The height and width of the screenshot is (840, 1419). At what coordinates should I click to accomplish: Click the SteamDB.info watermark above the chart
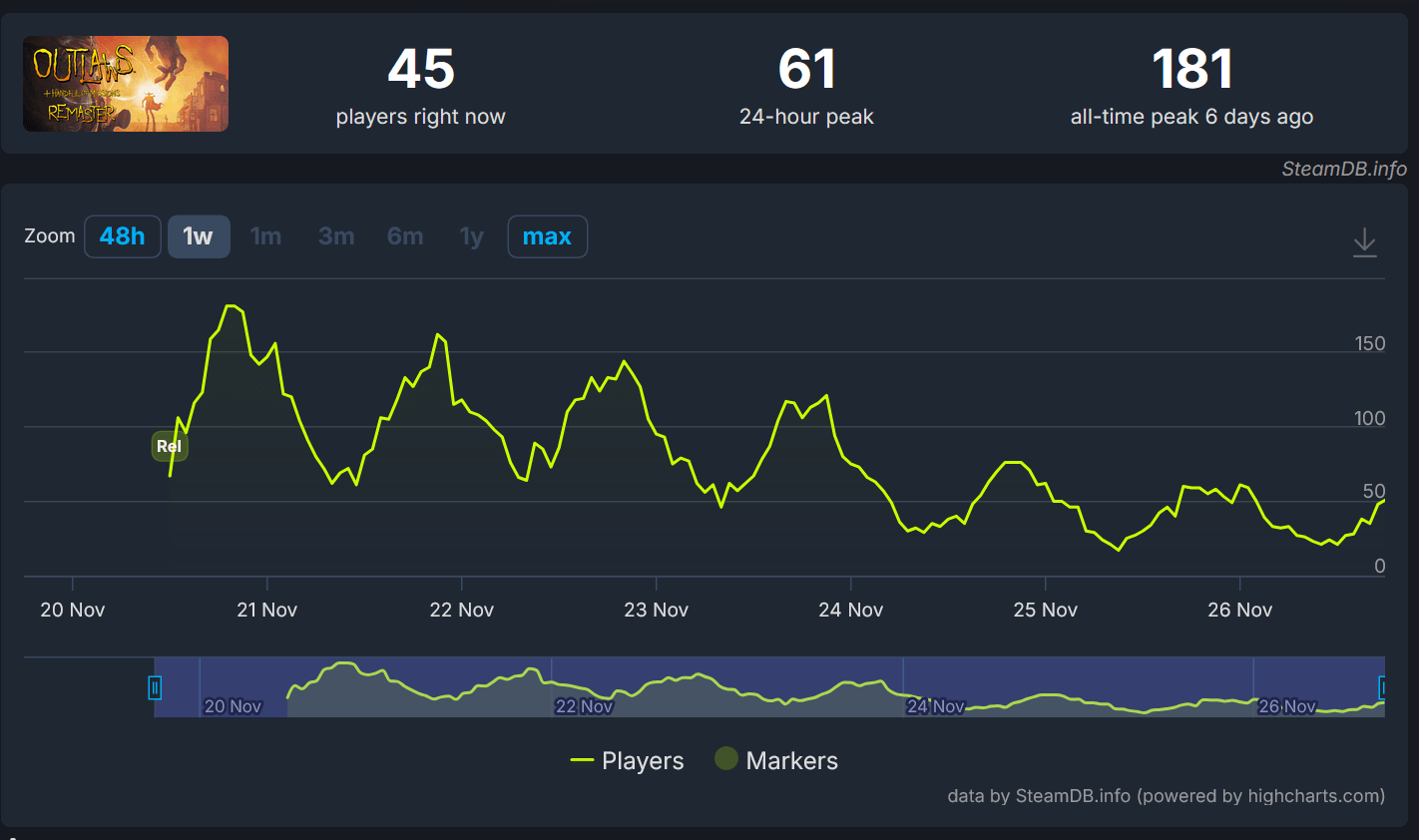[1343, 169]
